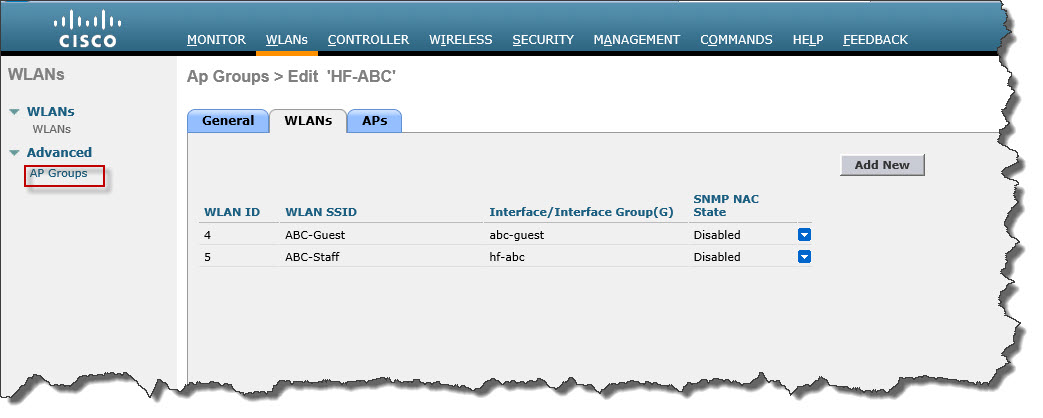Click the WLAN ID column header

pyautogui.click(x=231, y=212)
